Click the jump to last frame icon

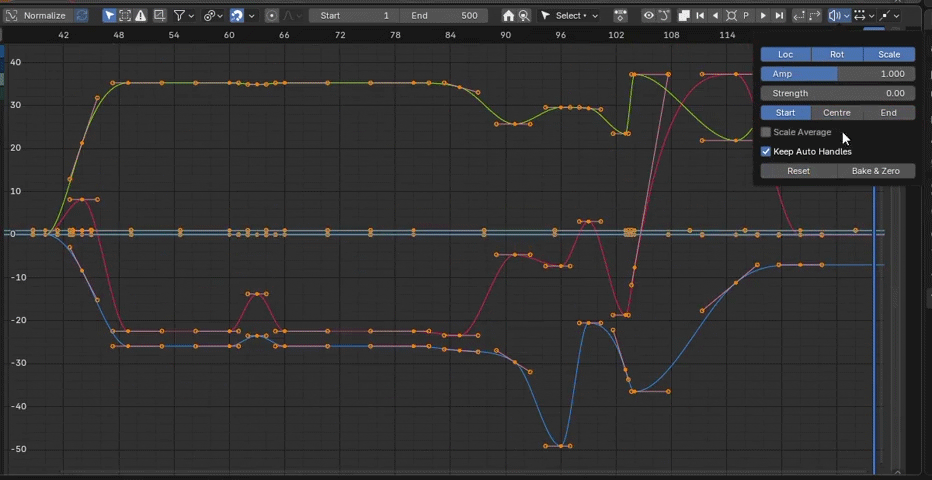click(779, 16)
